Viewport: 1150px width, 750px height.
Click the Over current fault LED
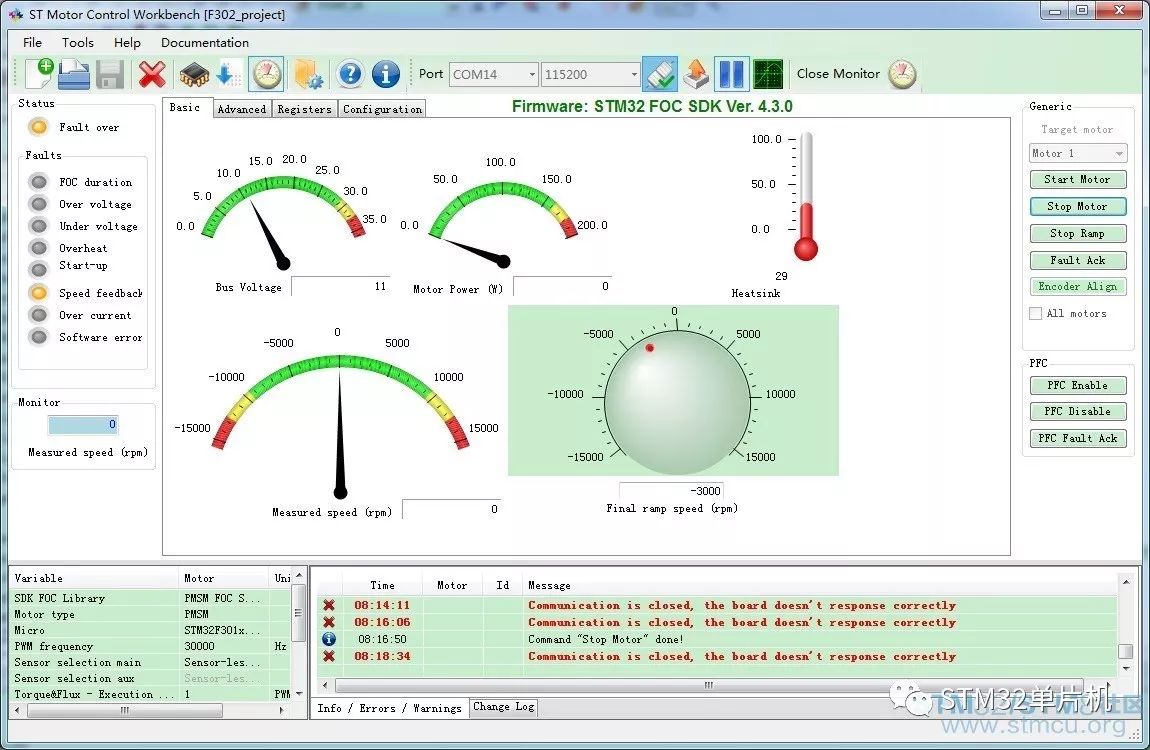click(x=38, y=315)
